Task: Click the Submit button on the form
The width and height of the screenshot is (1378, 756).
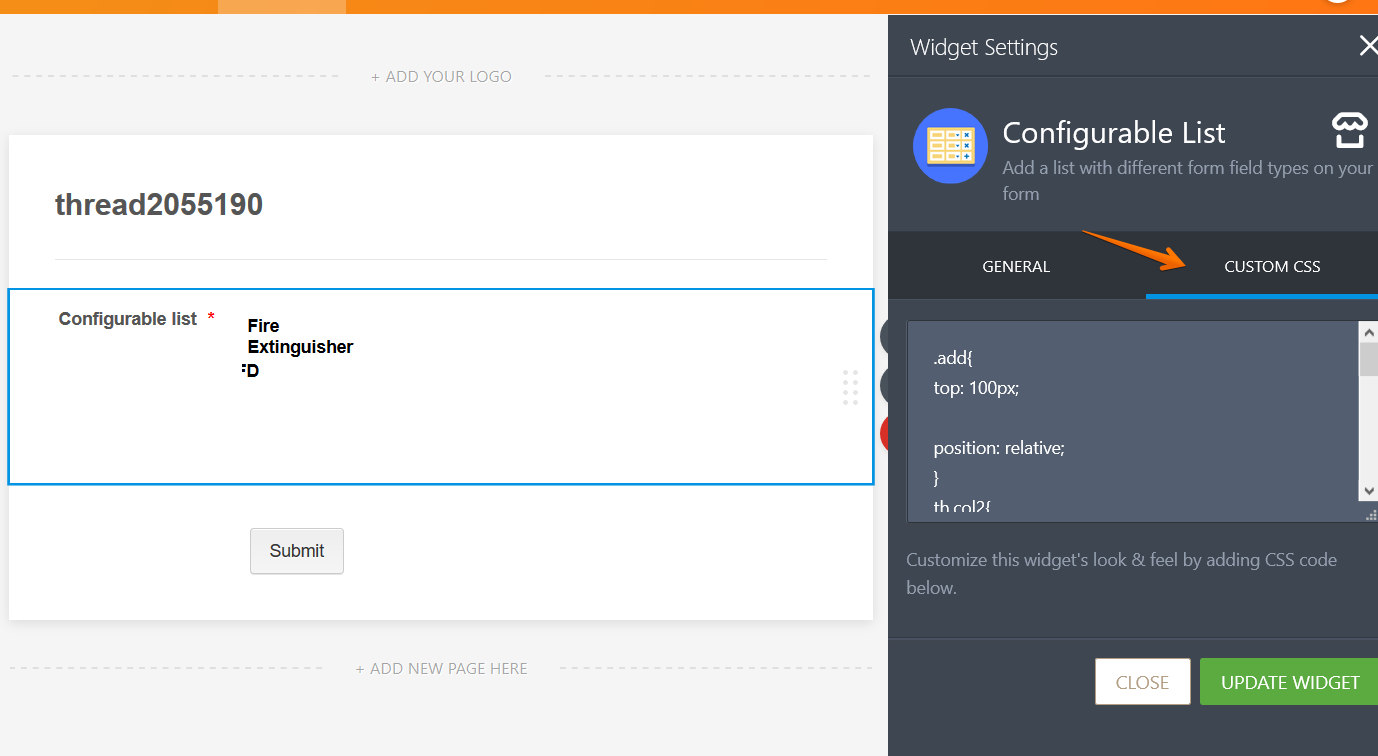Action: (297, 551)
